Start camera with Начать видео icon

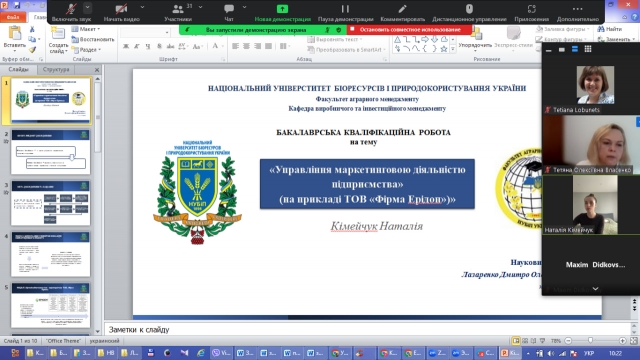point(121,9)
